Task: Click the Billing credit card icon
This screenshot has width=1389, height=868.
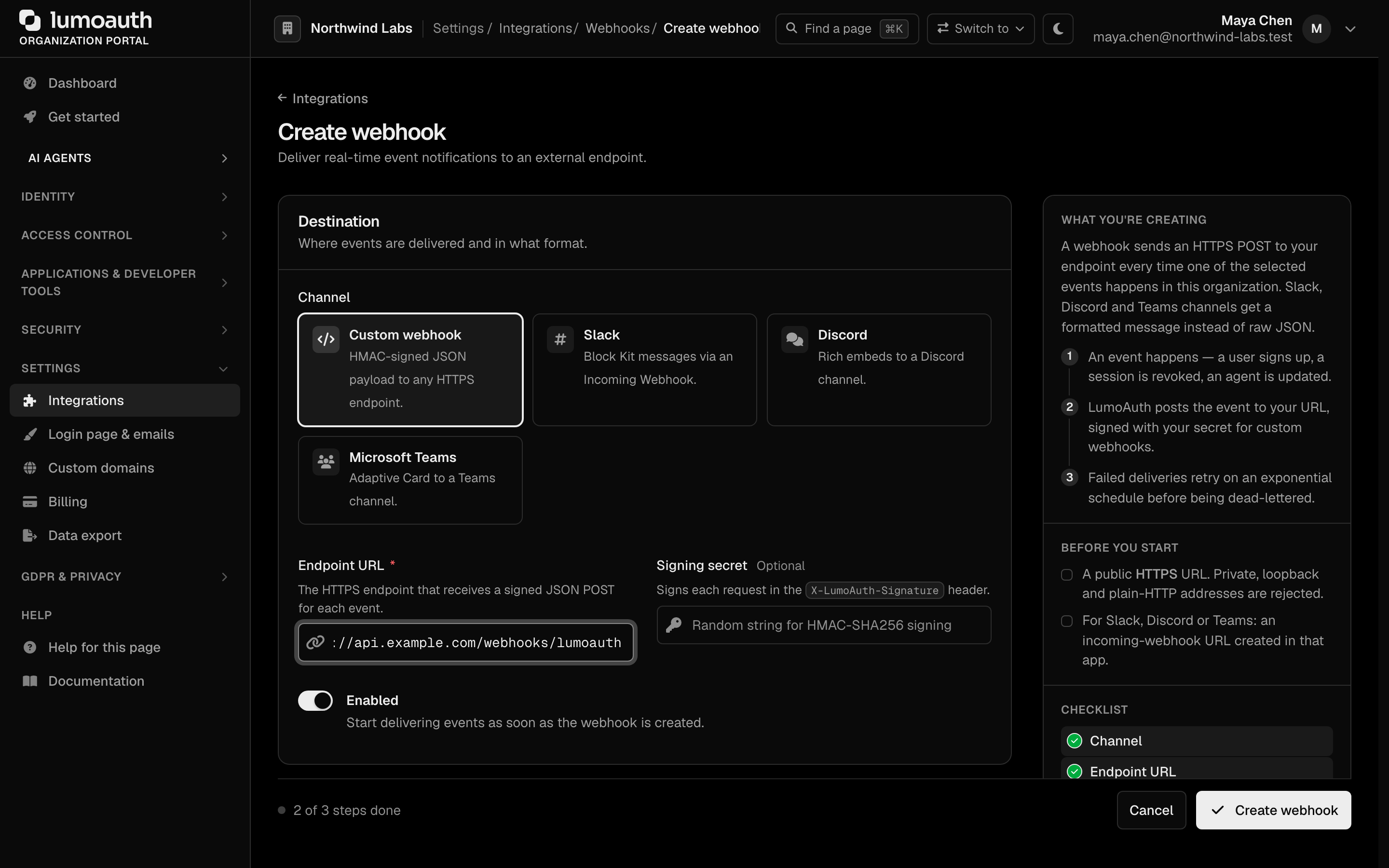Action: [30, 502]
